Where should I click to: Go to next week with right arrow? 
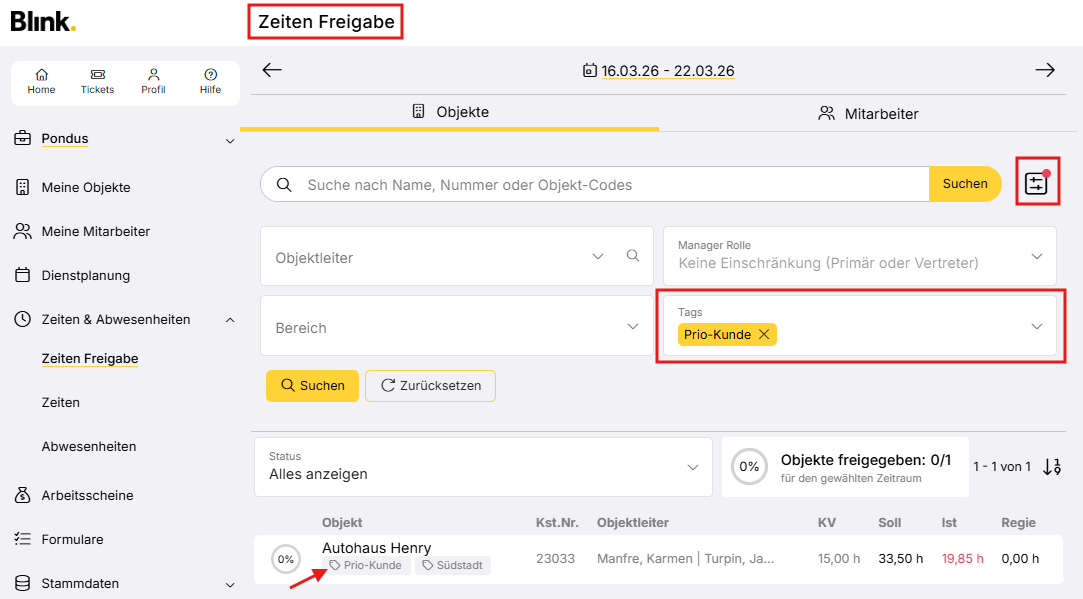(1044, 70)
